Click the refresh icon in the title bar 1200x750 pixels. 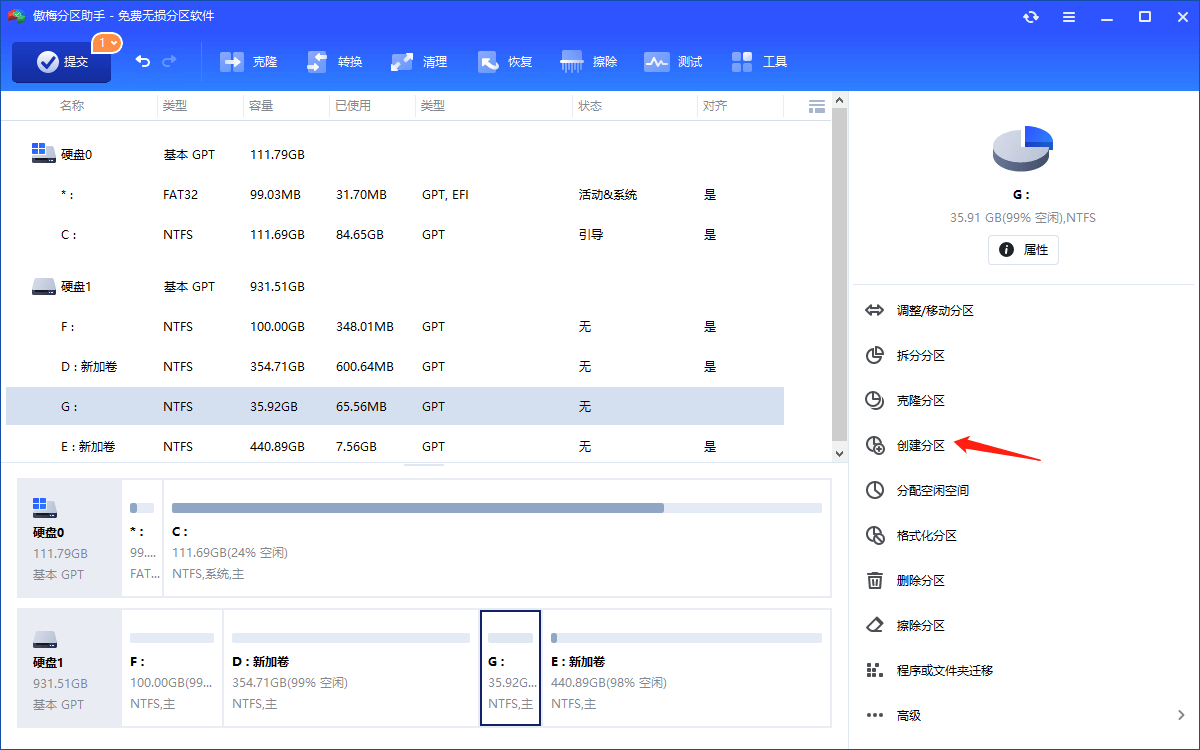(x=1030, y=16)
